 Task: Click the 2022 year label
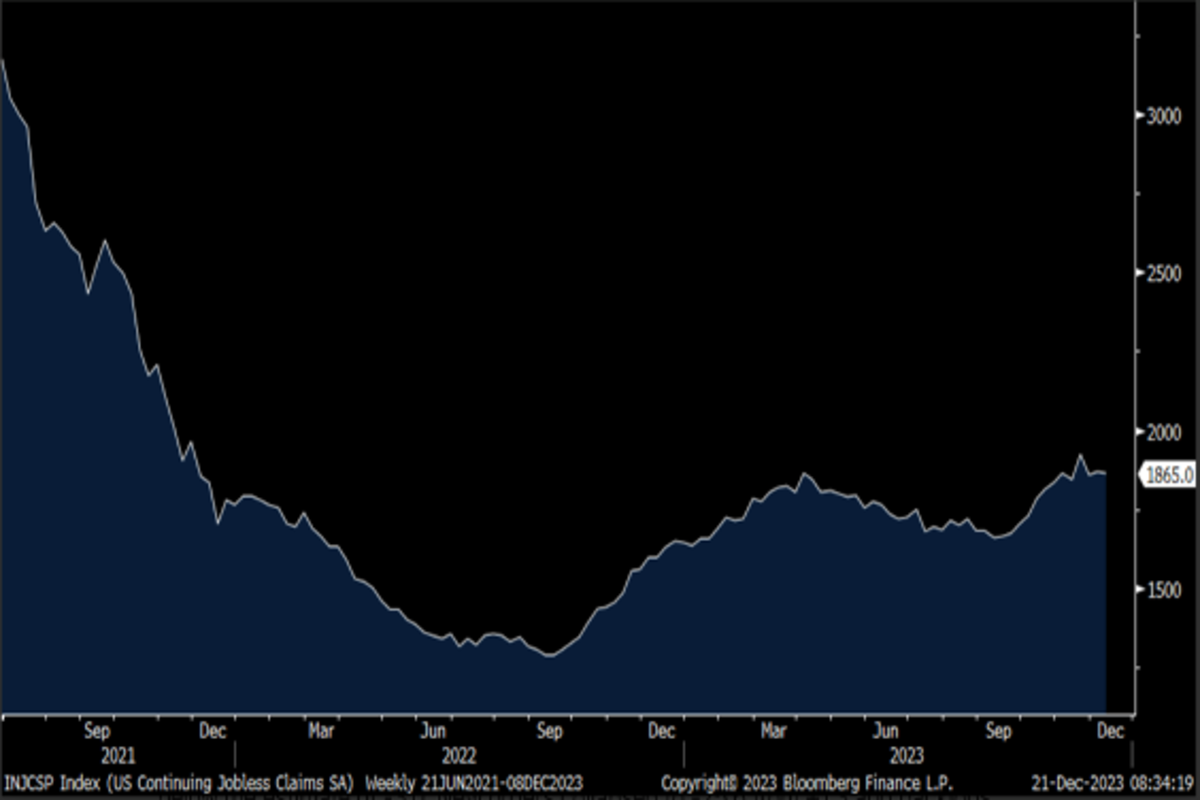[x=461, y=755]
